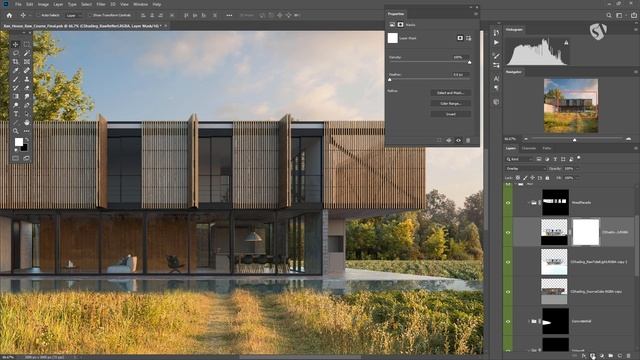Select the Rectangular Marquee tool
Viewport: 640px width, 360px height.
(x=27, y=44)
